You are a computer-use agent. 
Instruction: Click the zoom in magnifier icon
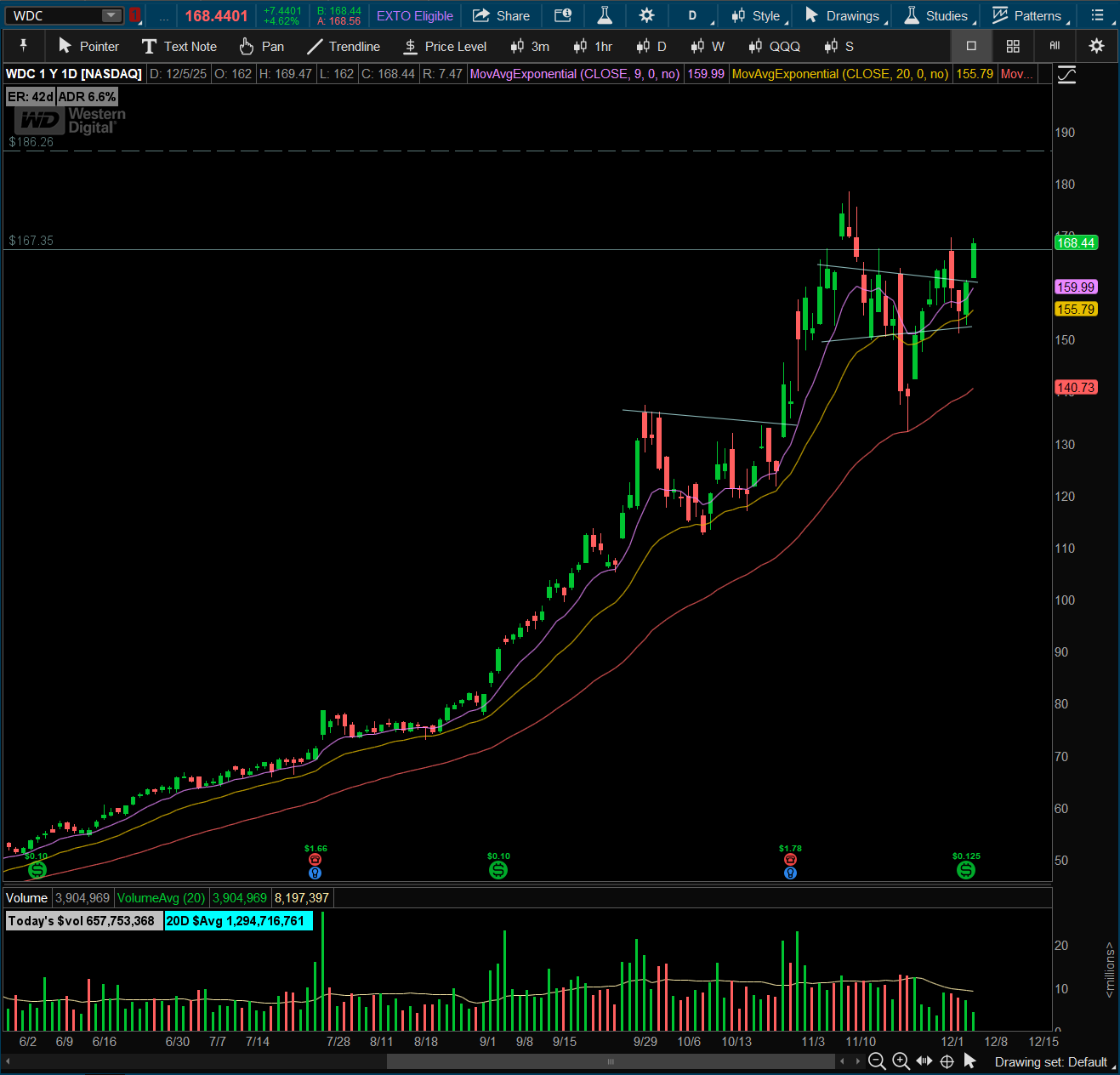[x=901, y=1061]
